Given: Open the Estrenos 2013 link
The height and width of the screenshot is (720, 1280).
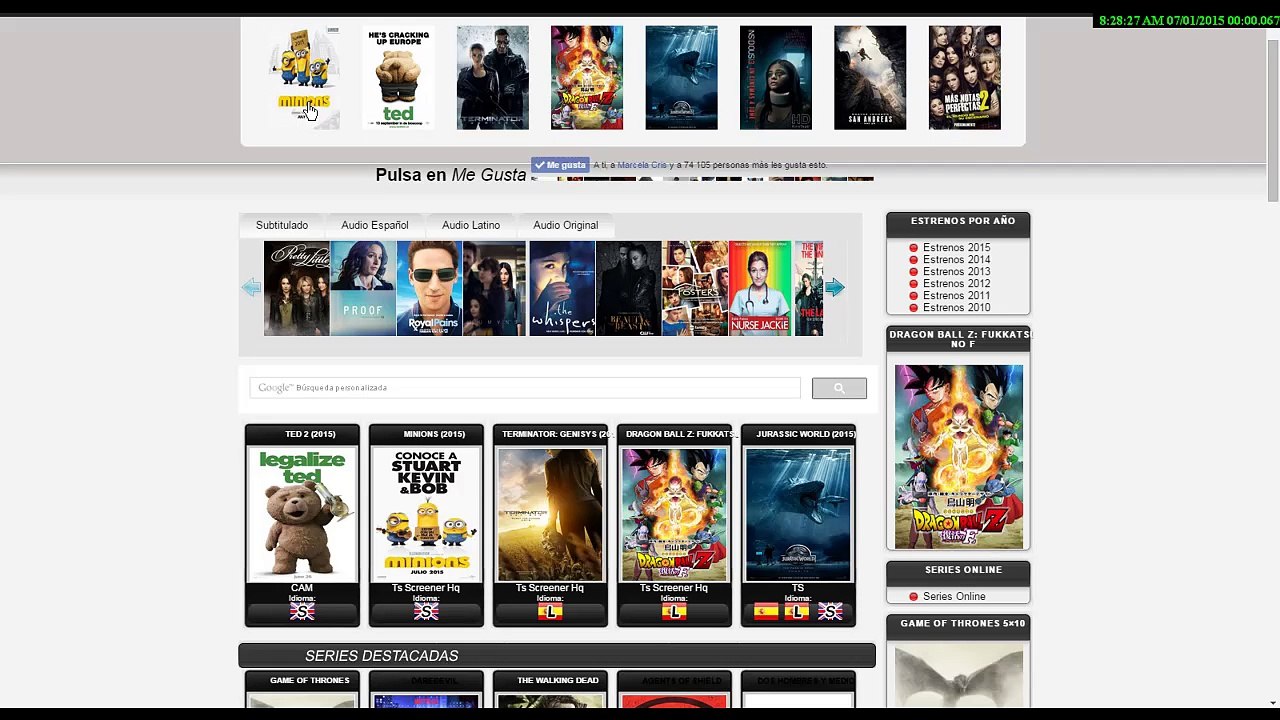Looking at the screenshot, I should coord(956,272).
